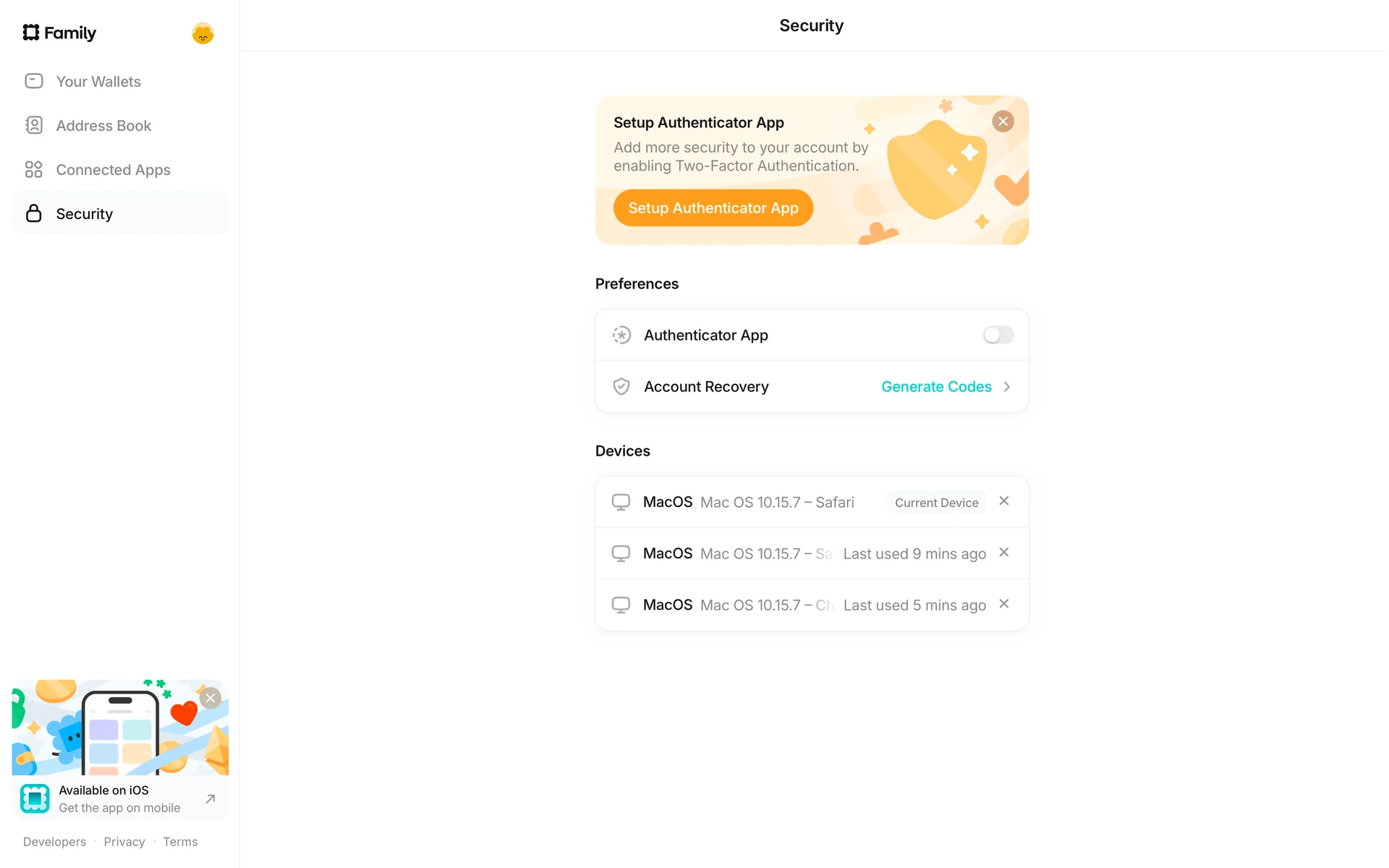Image resolution: width=1389 pixels, height=868 pixels.
Task: Open Your Wallets page
Action: pos(98,82)
